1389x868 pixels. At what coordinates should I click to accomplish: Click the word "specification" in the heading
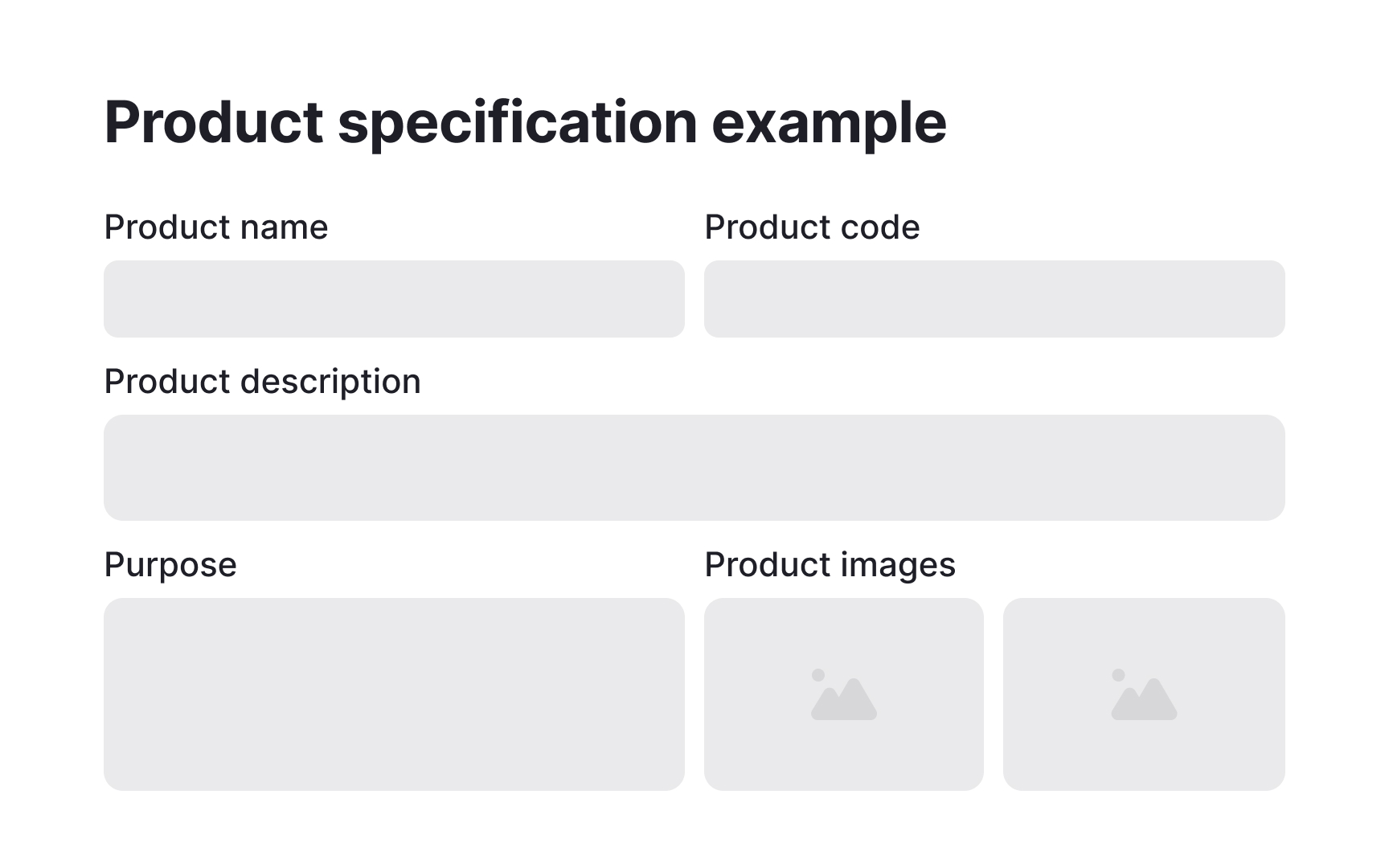[x=517, y=122]
